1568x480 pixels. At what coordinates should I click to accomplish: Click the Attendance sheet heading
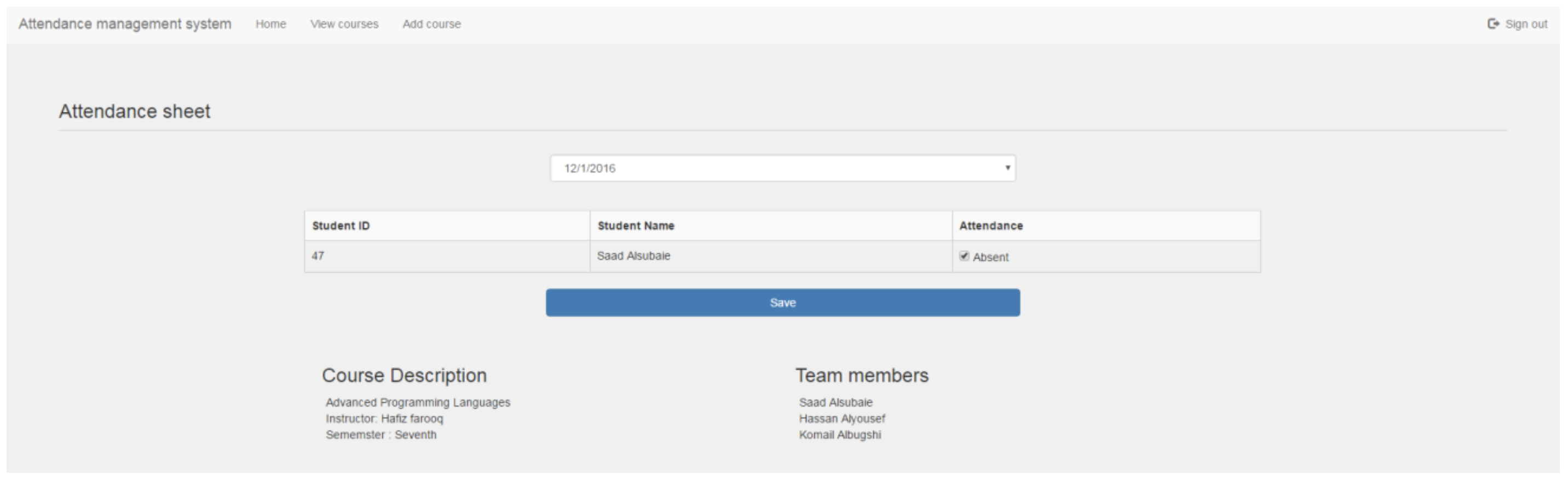pyautogui.click(x=135, y=111)
